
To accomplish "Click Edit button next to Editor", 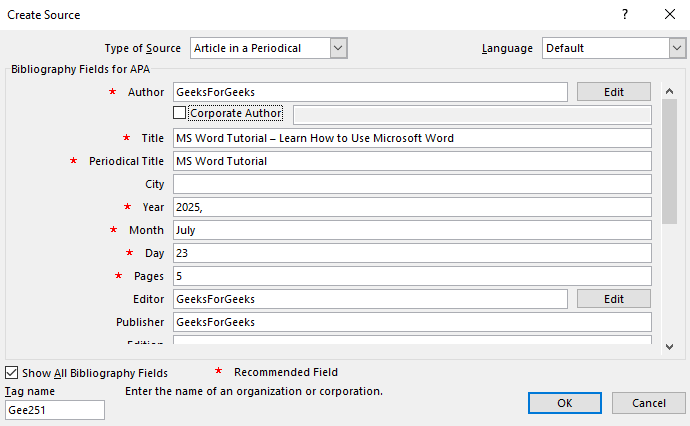I will coord(613,299).
